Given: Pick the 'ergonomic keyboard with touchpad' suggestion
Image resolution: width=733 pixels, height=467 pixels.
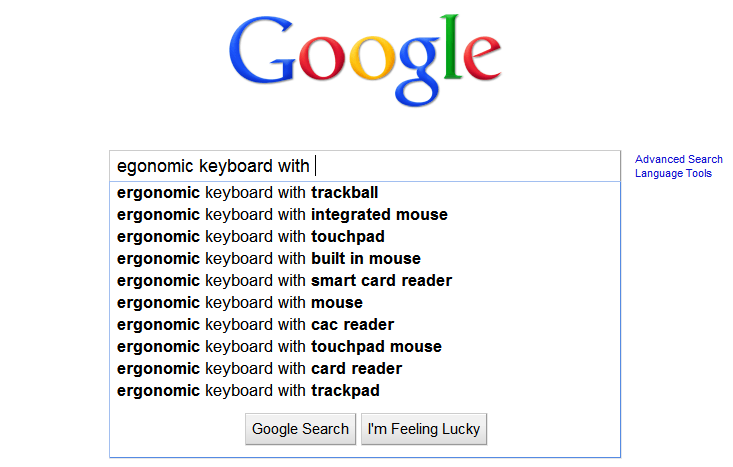Looking at the screenshot, I should tap(250, 236).
